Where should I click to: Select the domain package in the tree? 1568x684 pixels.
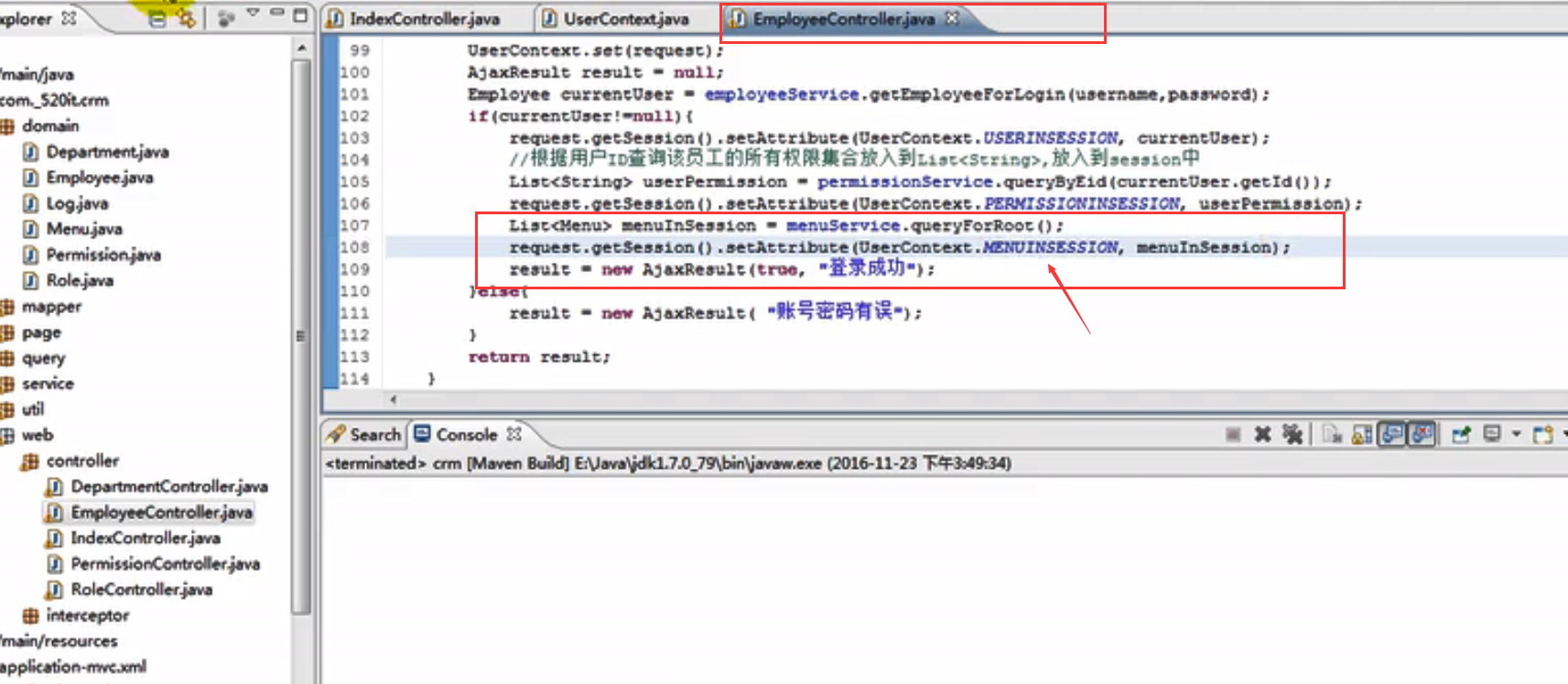(x=50, y=125)
